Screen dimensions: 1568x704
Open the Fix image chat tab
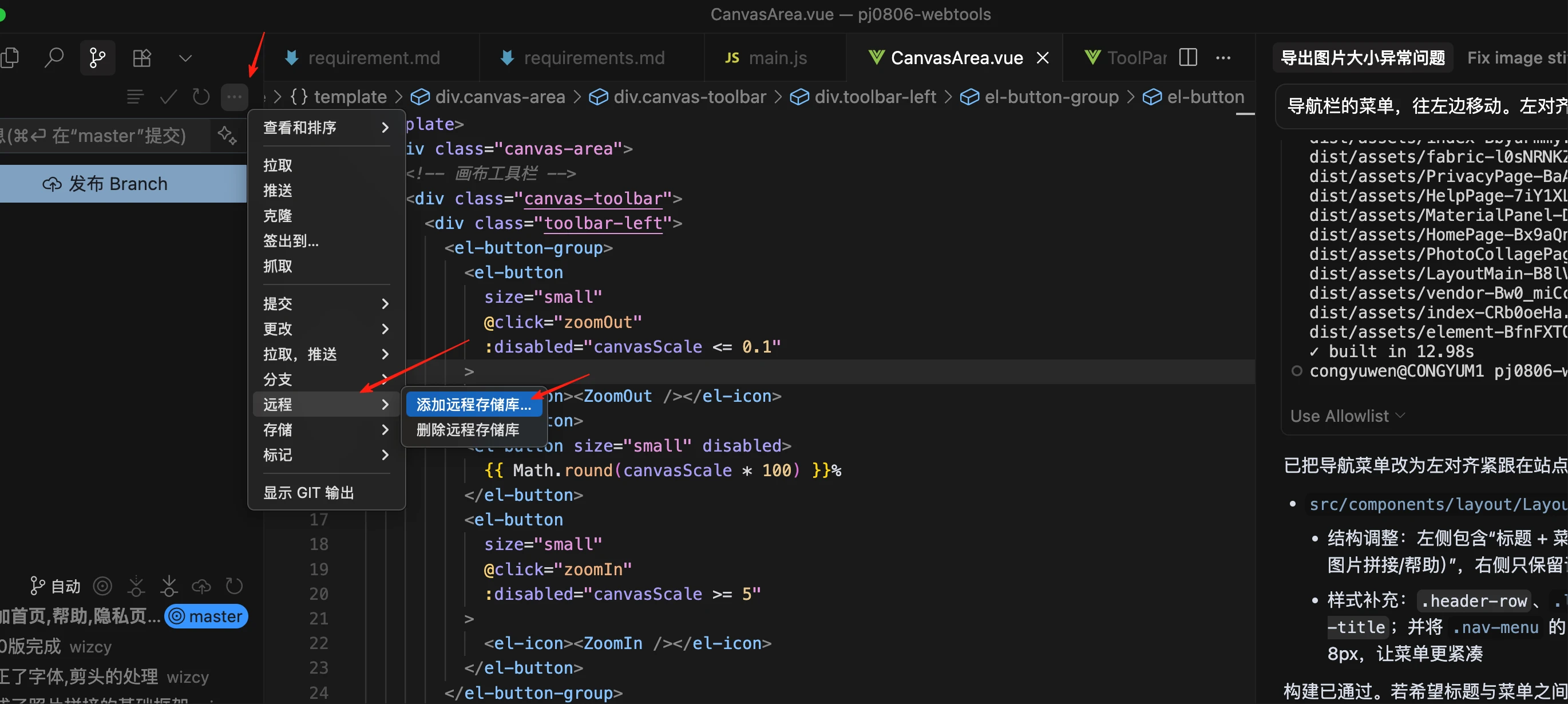1516,58
